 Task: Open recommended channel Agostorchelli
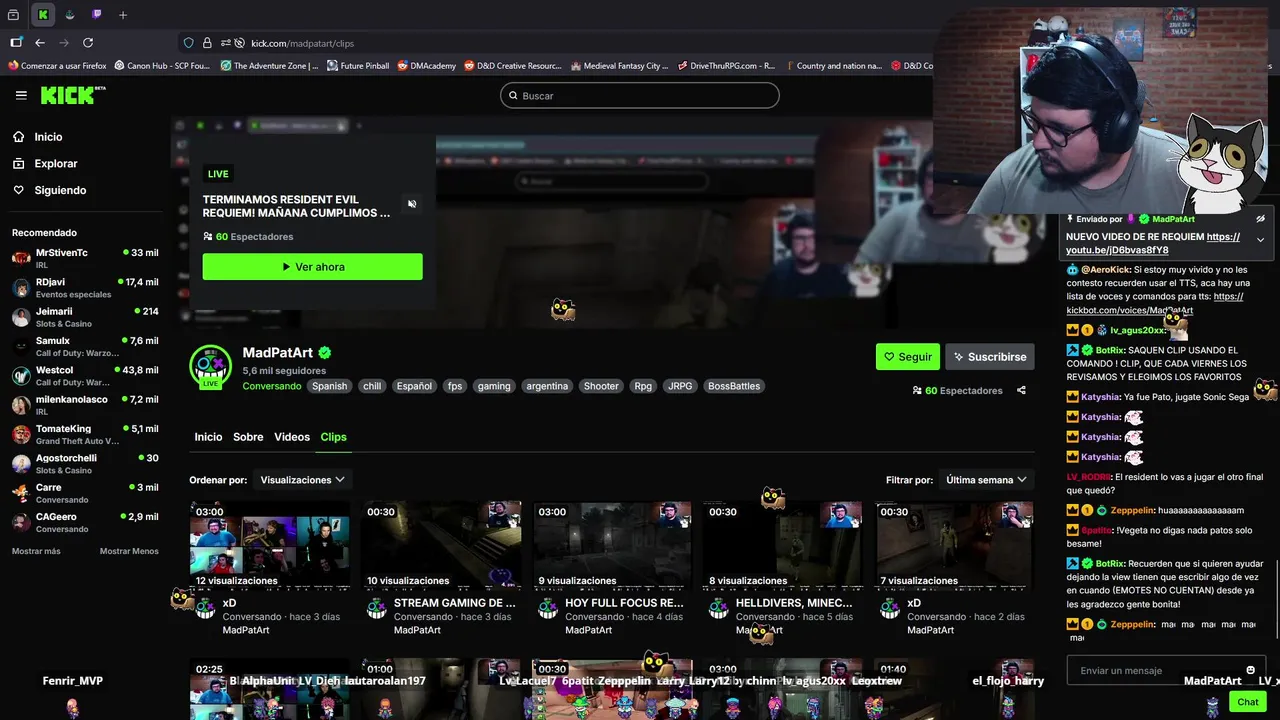(x=85, y=463)
